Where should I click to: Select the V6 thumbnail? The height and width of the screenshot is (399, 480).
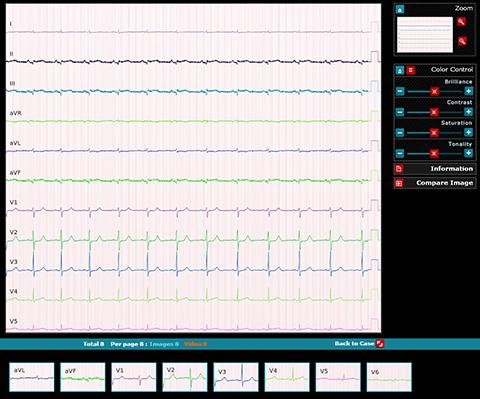[x=389, y=377]
